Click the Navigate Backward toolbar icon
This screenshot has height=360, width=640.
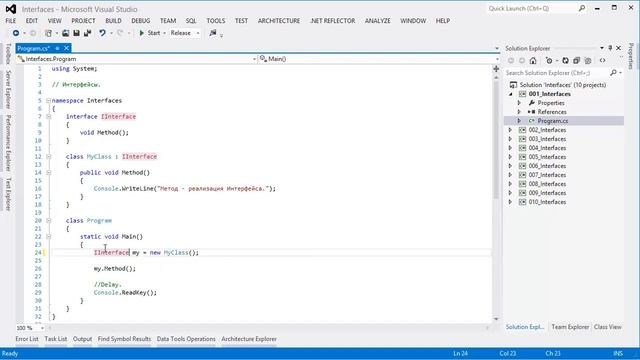[x=16, y=33]
